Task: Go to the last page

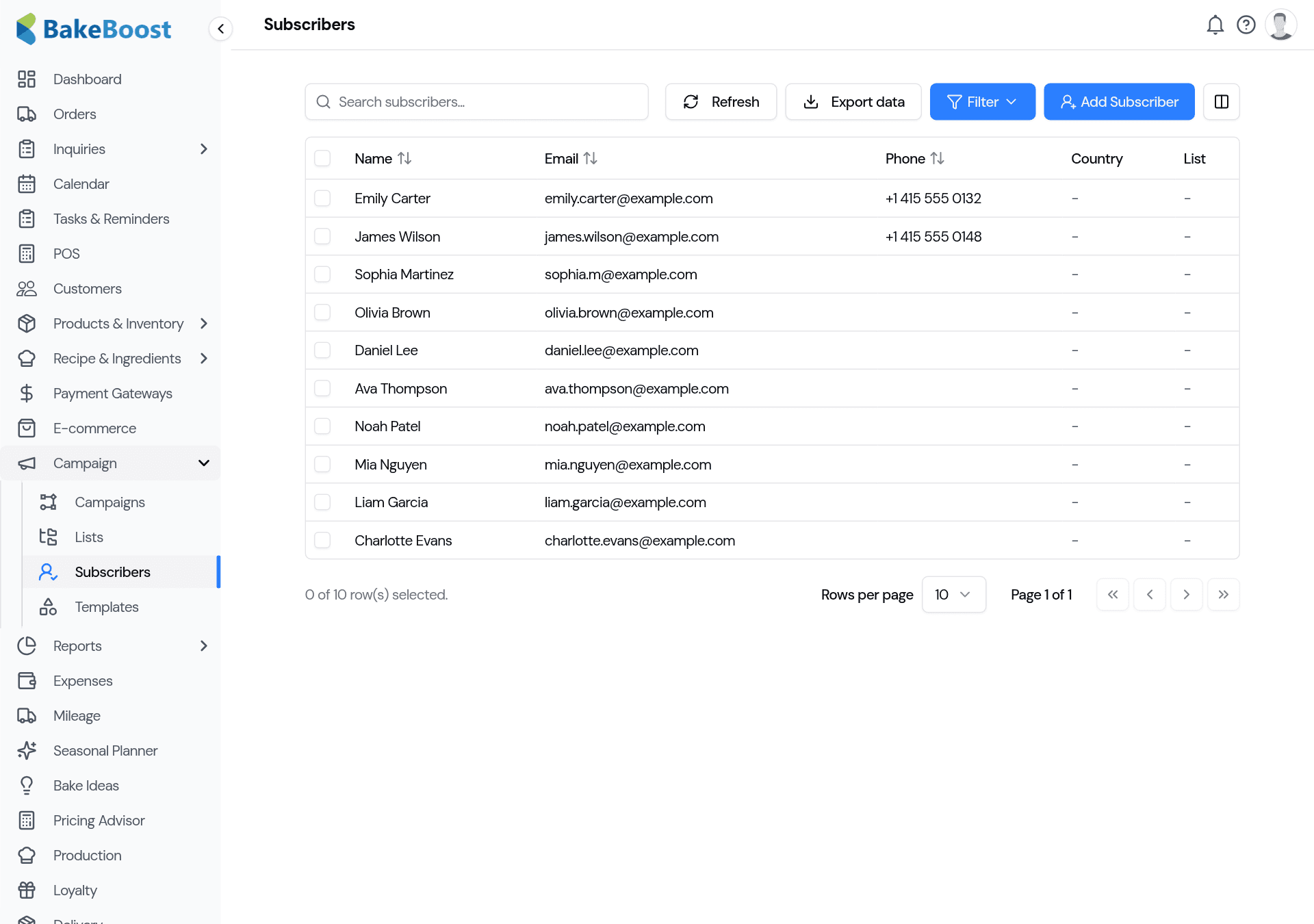Action: (1224, 595)
